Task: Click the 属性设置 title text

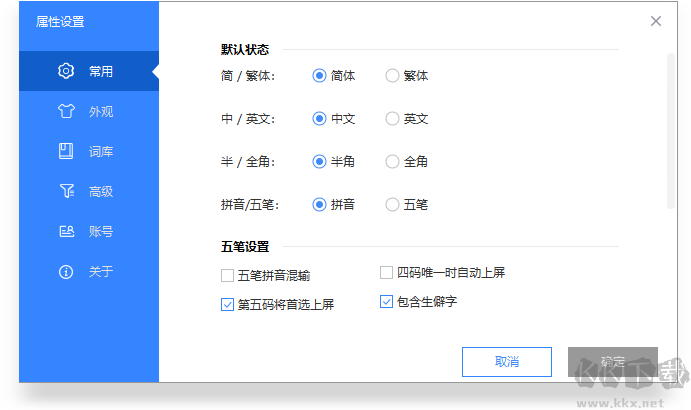Action: tap(60, 22)
